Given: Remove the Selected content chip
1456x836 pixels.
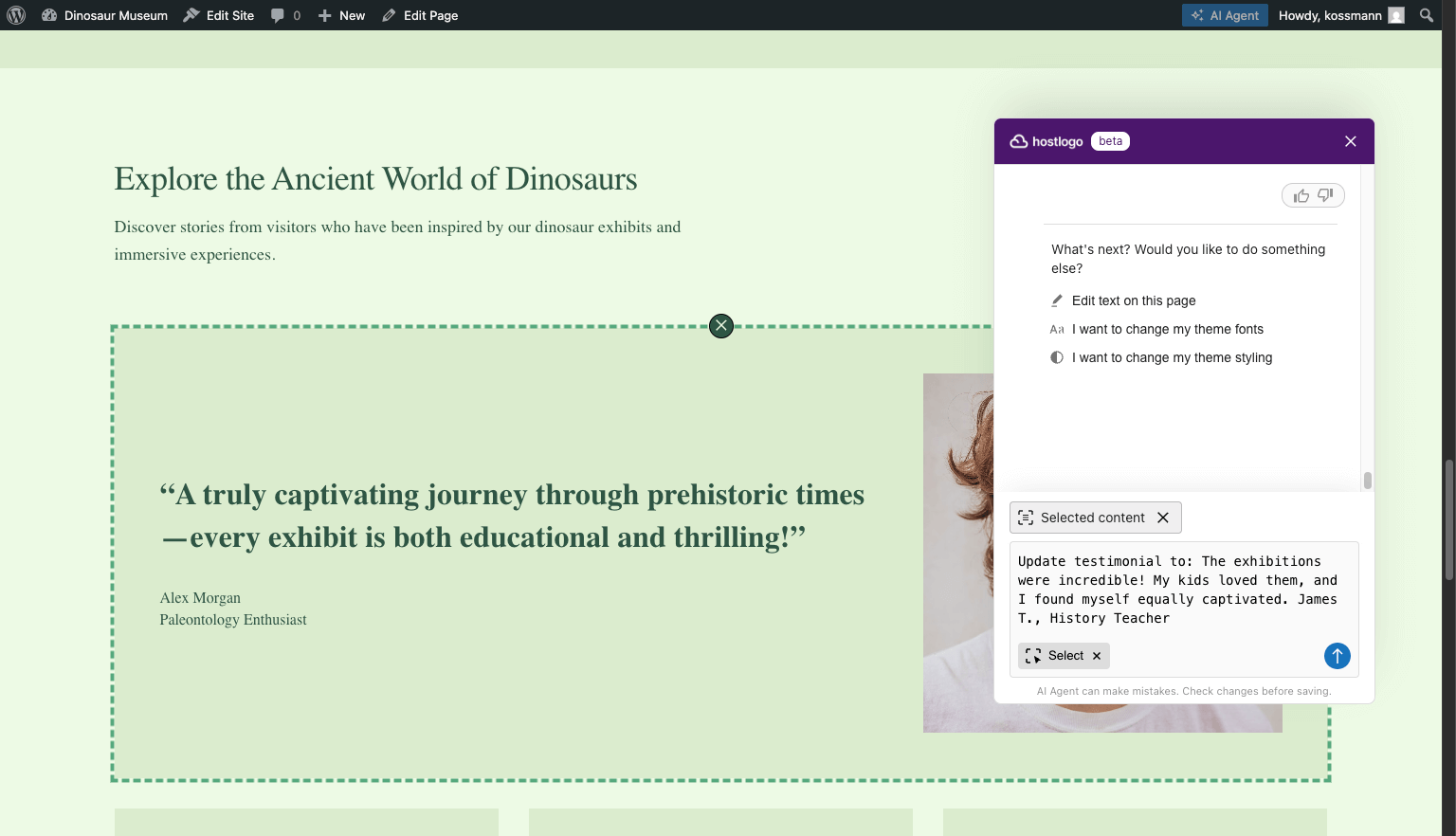Looking at the screenshot, I should pyautogui.click(x=1163, y=518).
